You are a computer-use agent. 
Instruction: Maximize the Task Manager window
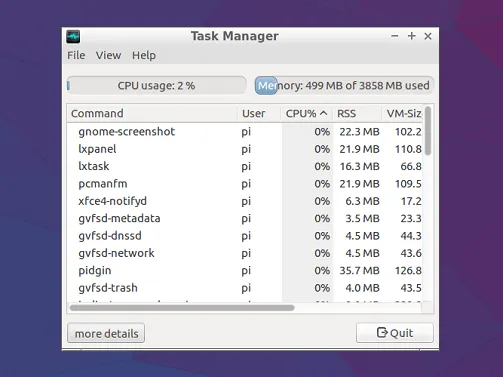(412, 36)
